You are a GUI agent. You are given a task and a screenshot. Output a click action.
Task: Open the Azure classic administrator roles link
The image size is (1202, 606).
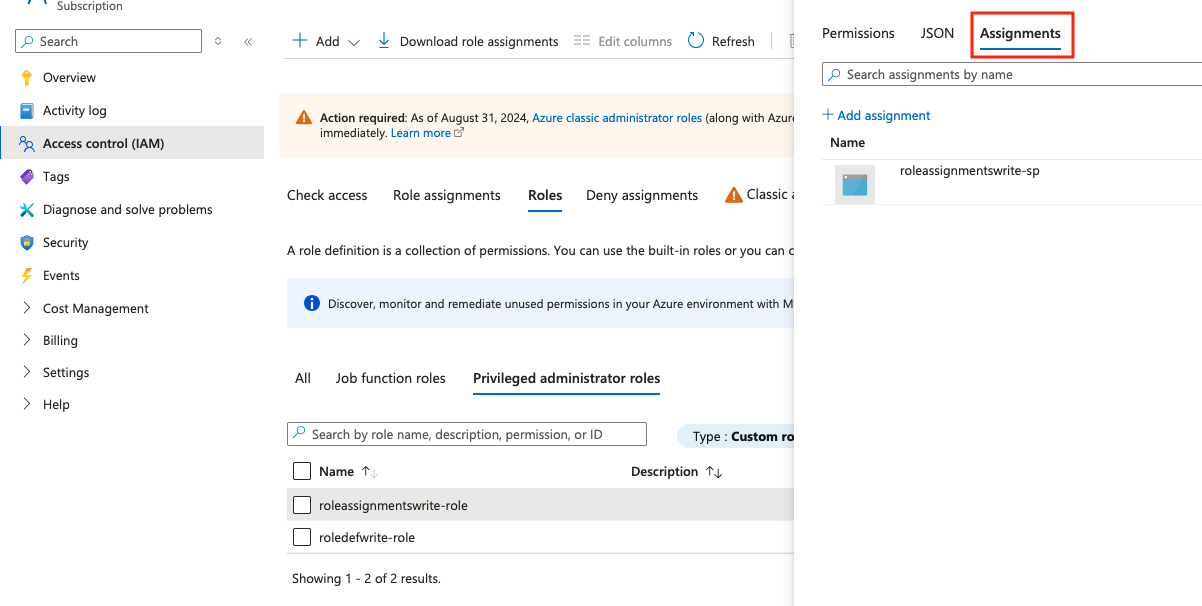pos(617,118)
